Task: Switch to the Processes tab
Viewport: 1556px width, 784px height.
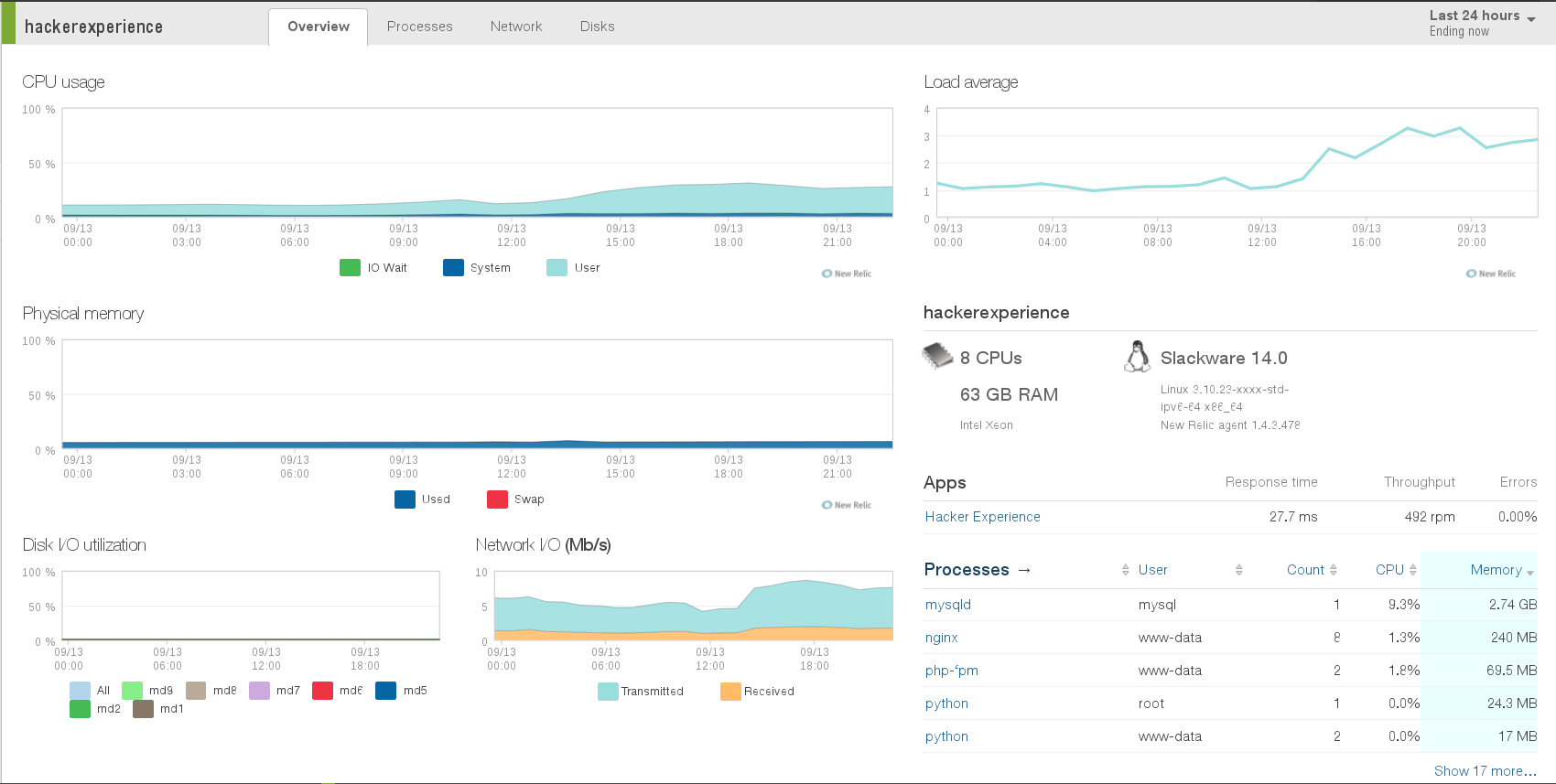Action: (x=419, y=27)
